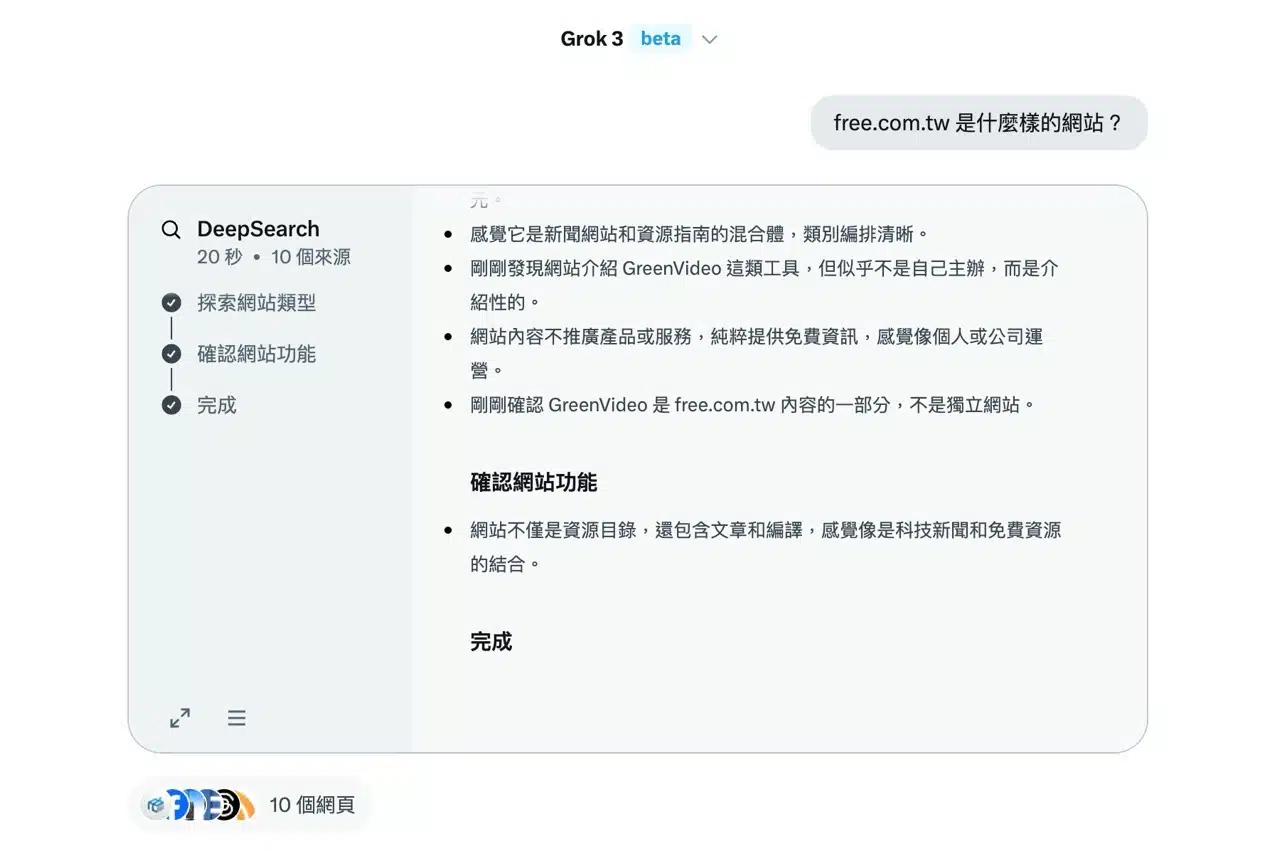Select the 探索網站類型 step label
Image resolution: width=1280 pixels, height=854 pixels.
click(x=256, y=303)
